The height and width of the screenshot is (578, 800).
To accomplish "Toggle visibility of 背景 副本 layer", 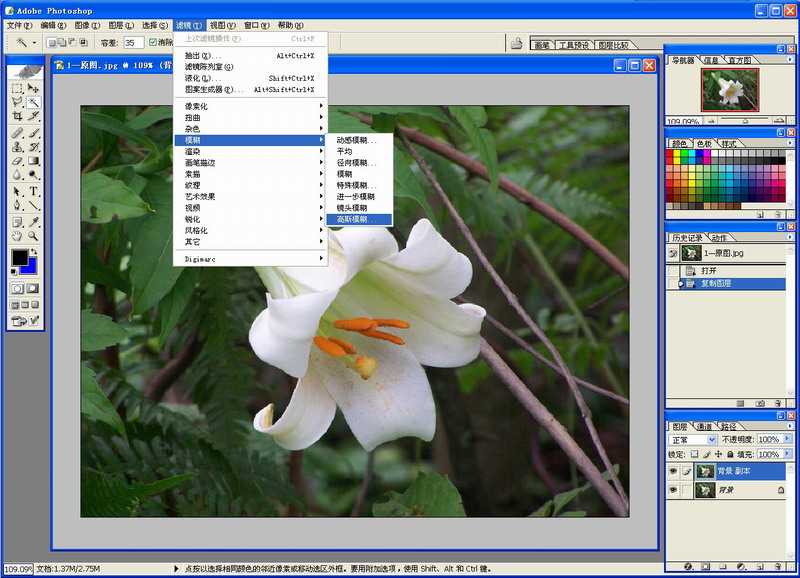I will click(x=674, y=471).
